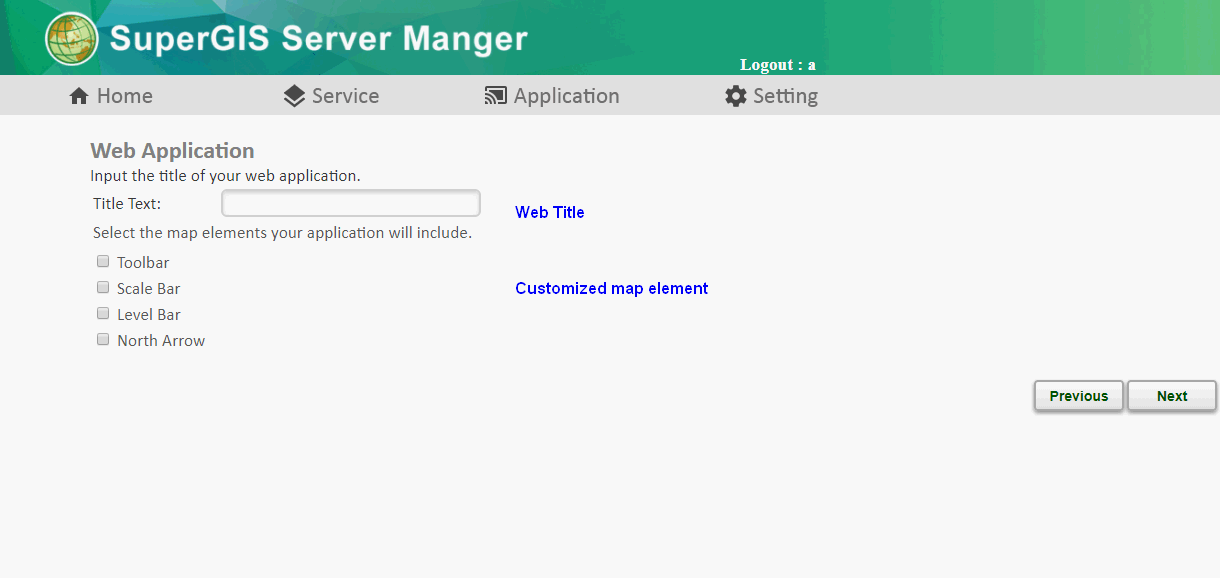
Task: Click the Setting gear icon
Action: pyautogui.click(x=736, y=96)
